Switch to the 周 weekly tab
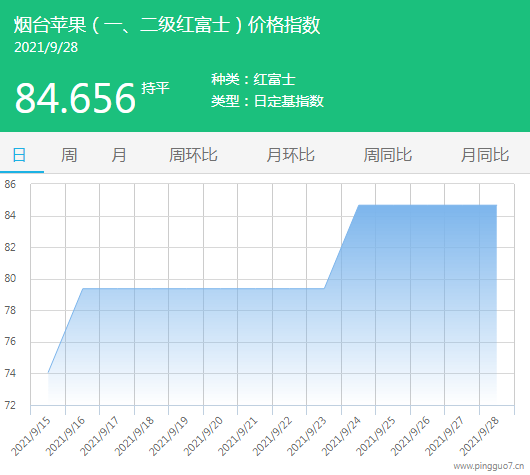Image resolution: width=530 pixels, height=475 pixels. (x=69, y=155)
